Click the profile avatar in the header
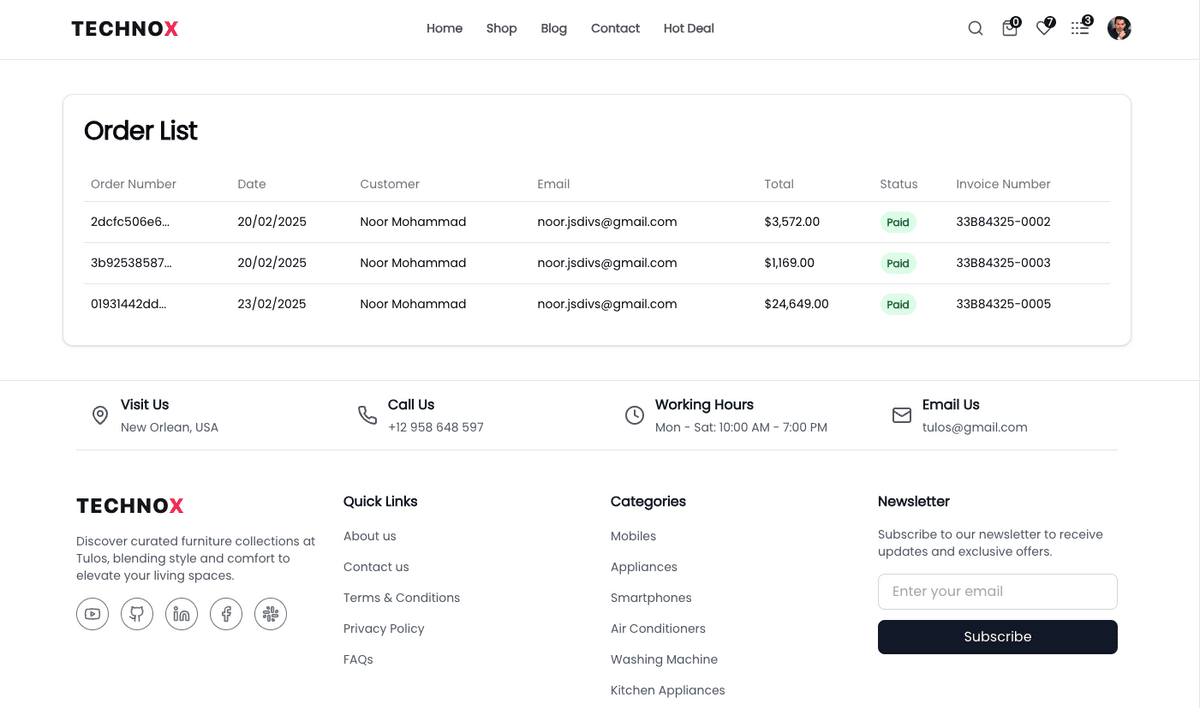Viewport: 1200px width, 708px height. (1119, 28)
